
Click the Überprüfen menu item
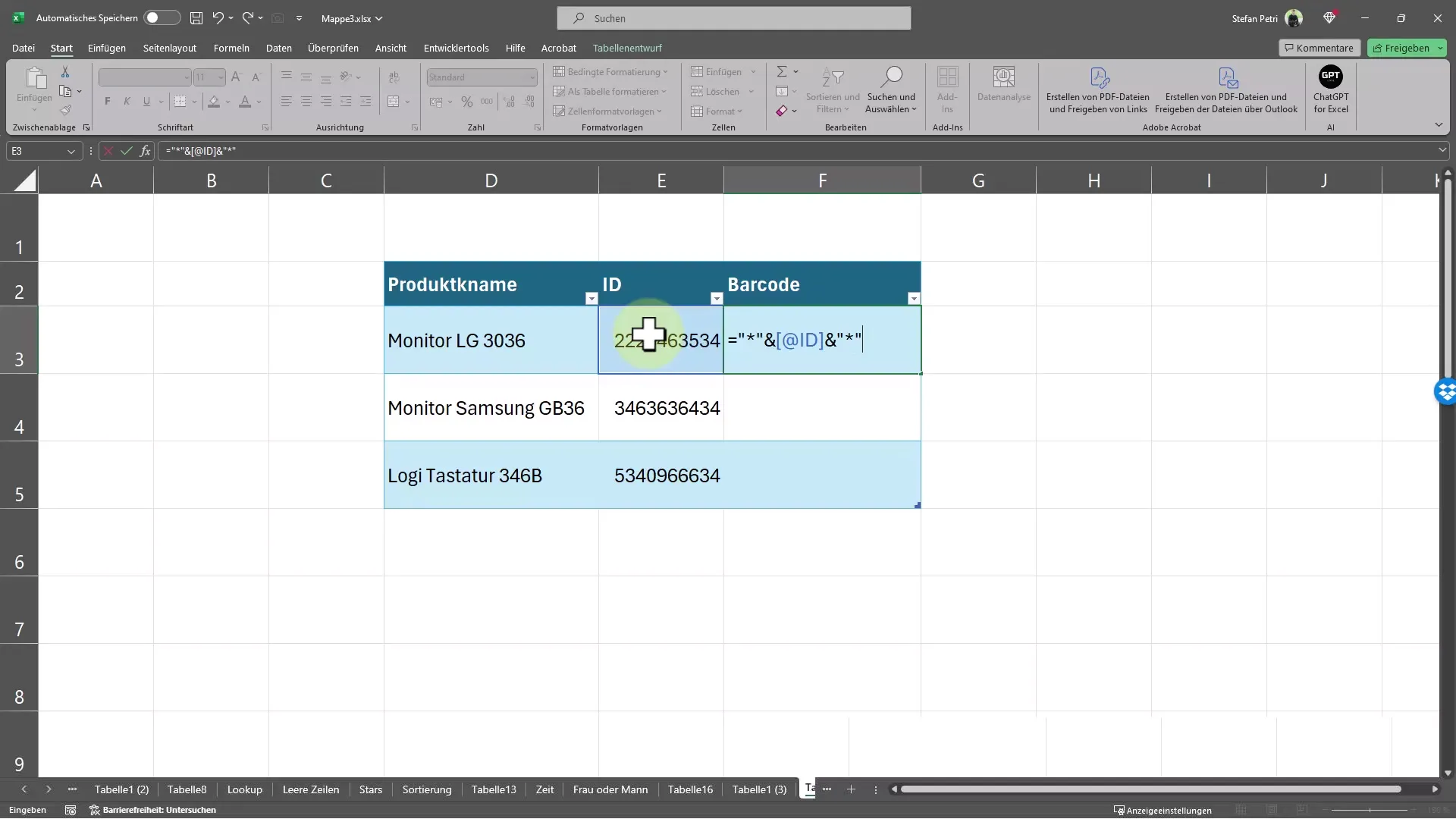pyautogui.click(x=333, y=47)
